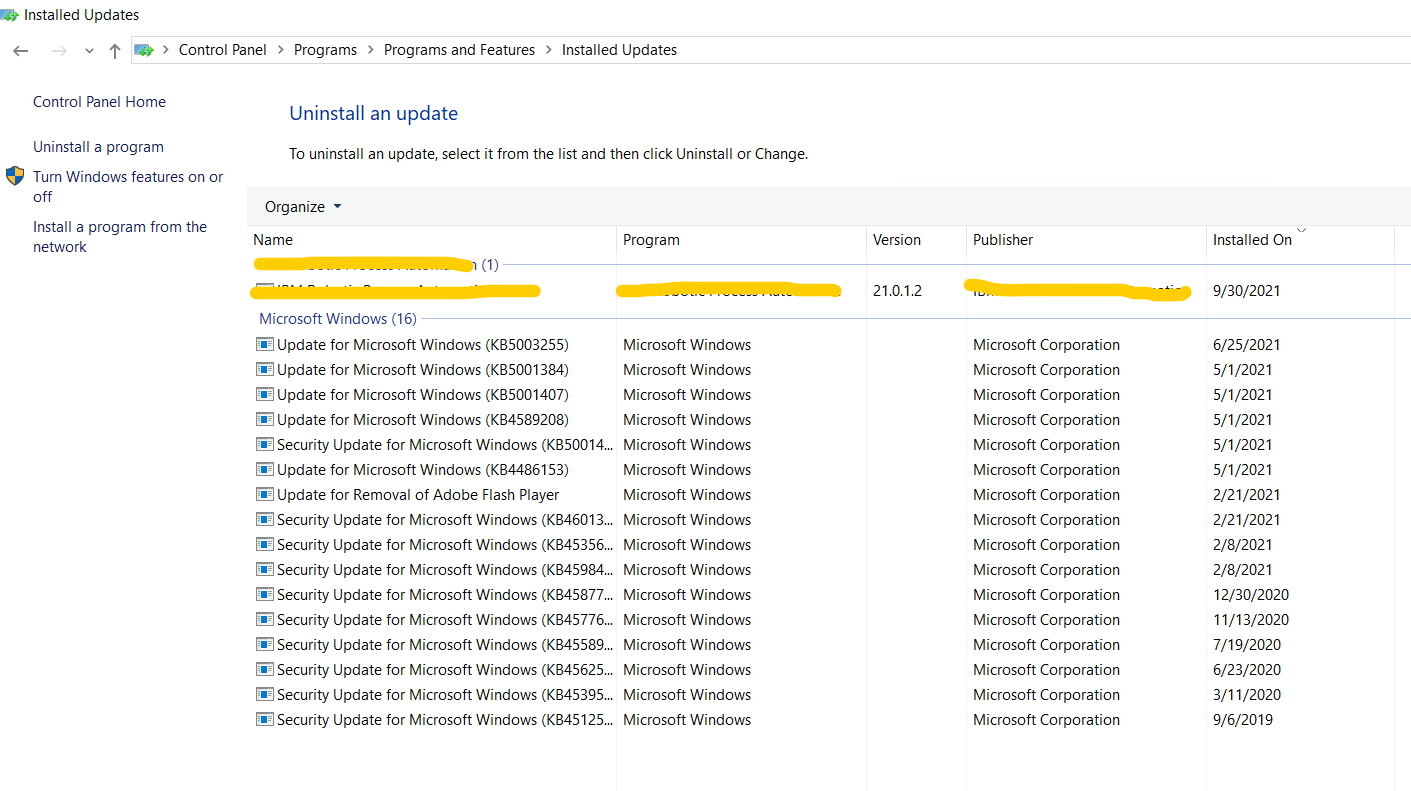
Task: Select Installed Updates breadcrumb
Action: [x=619, y=50]
